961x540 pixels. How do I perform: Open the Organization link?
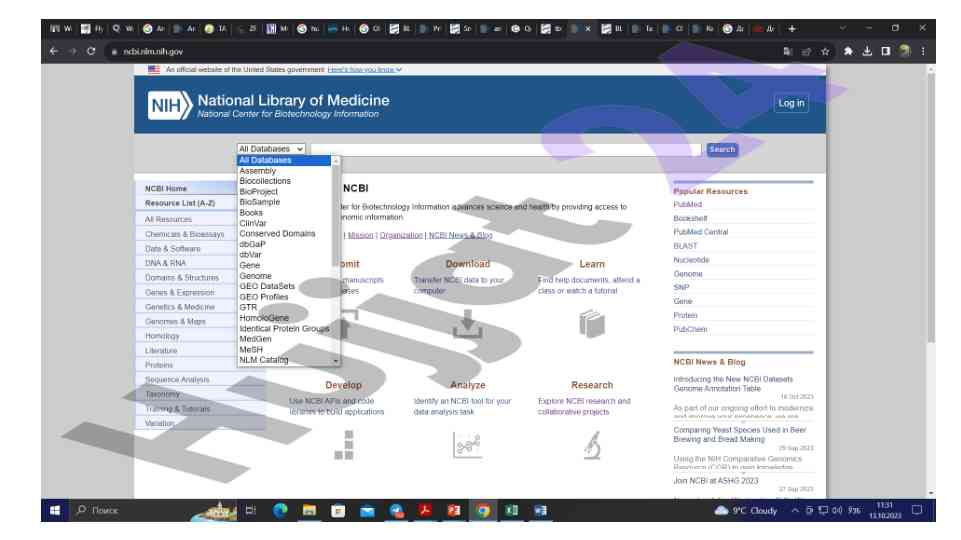pyautogui.click(x=401, y=235)
